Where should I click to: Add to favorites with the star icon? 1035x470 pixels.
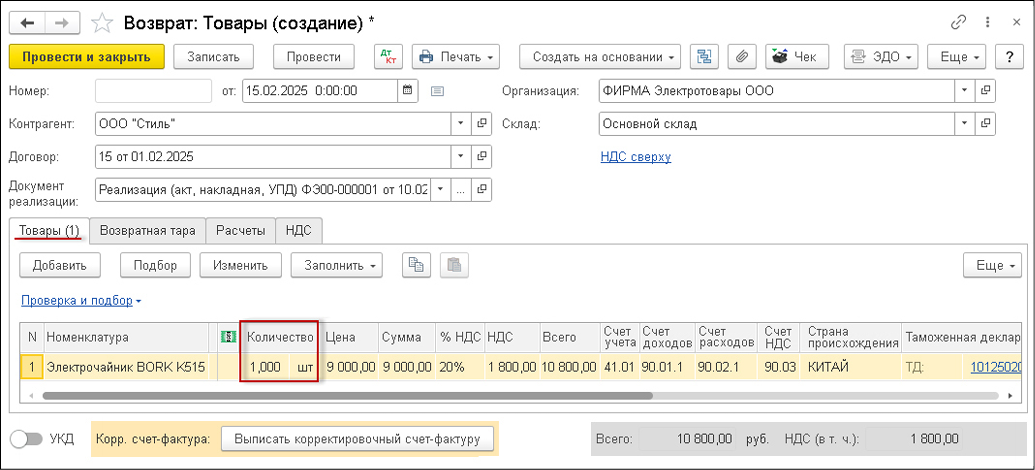(x=102, y=22)
